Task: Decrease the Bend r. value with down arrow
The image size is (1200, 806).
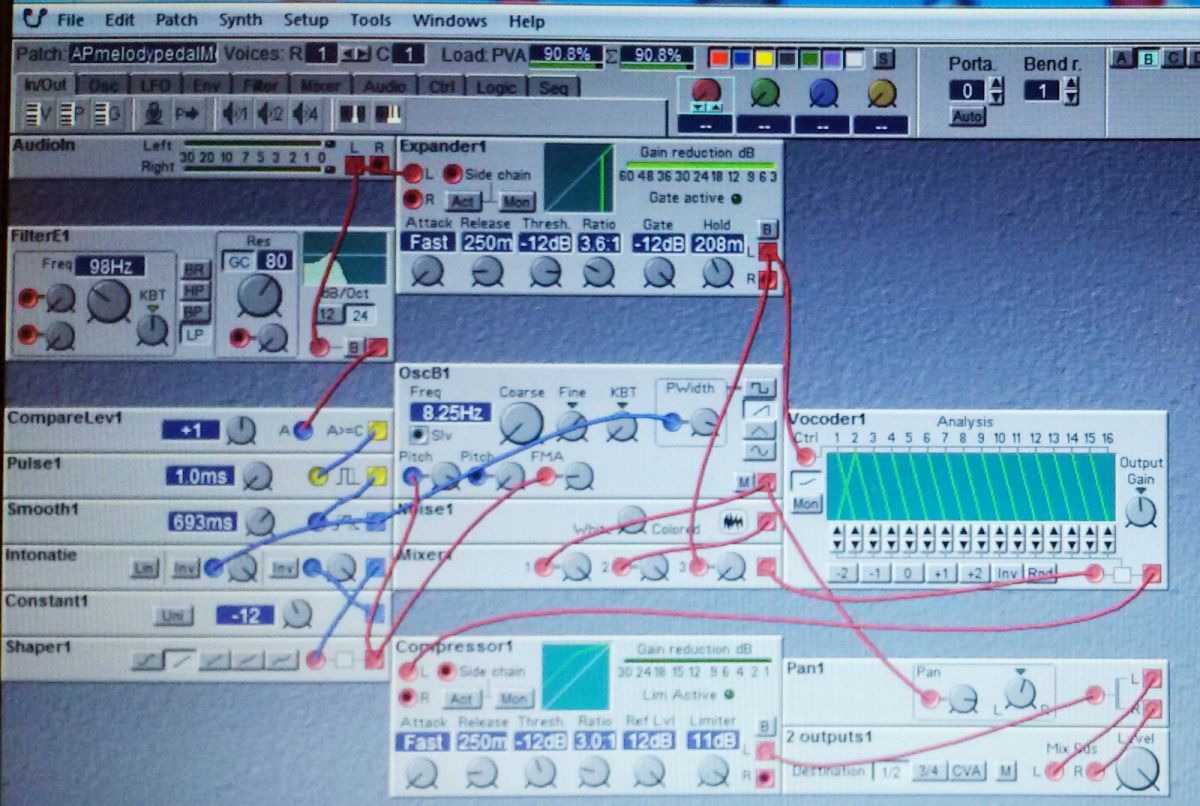Action: [x=1071, y=98]
